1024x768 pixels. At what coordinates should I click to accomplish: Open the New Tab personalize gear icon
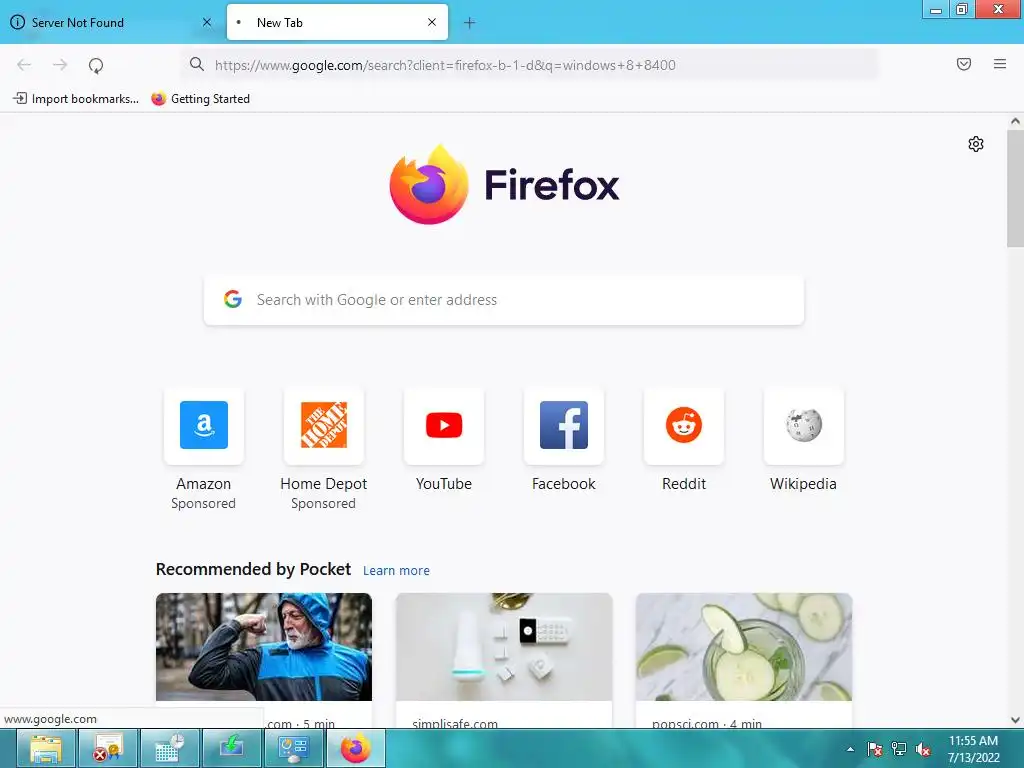(976, 144)
